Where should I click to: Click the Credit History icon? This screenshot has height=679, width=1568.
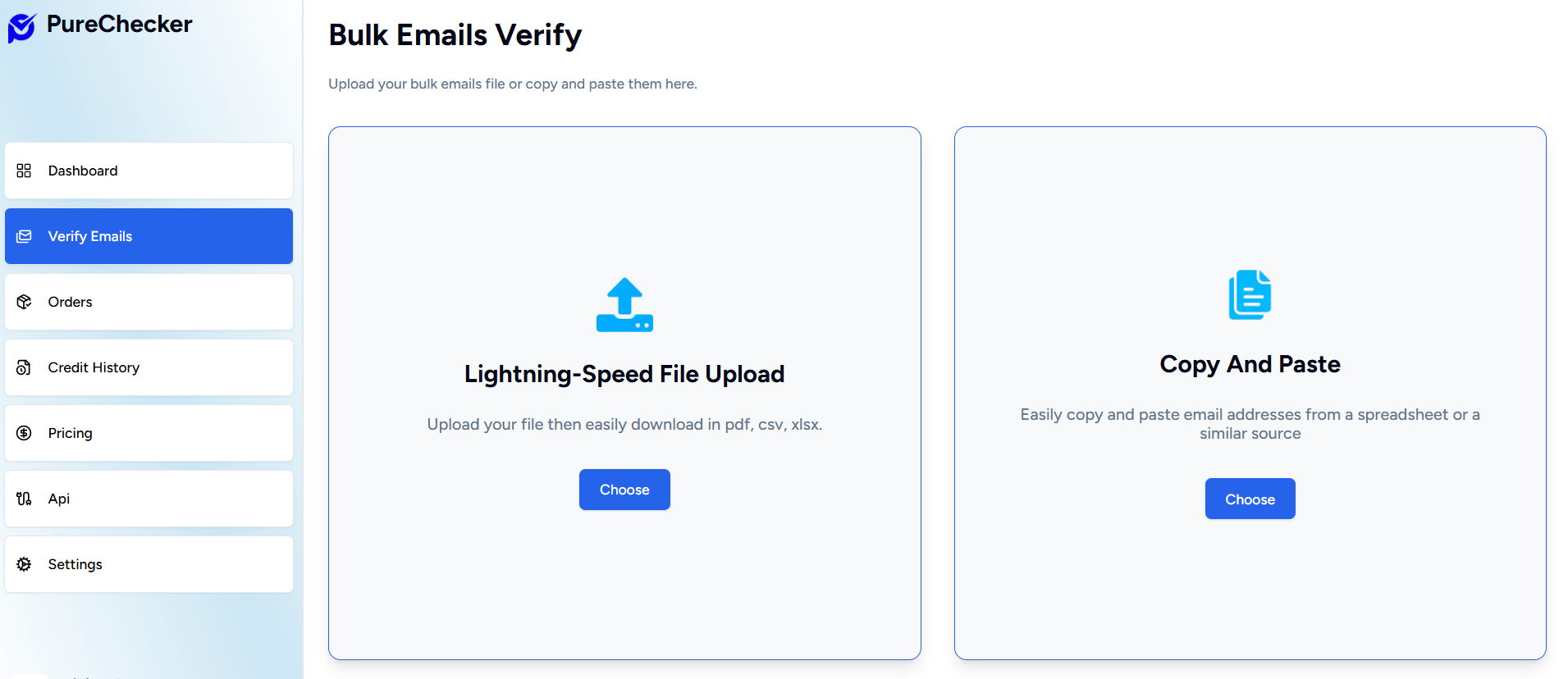(x=24, y=367)
